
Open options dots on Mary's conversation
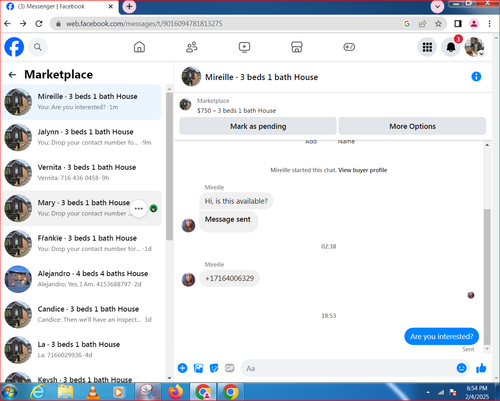(139, 209)
